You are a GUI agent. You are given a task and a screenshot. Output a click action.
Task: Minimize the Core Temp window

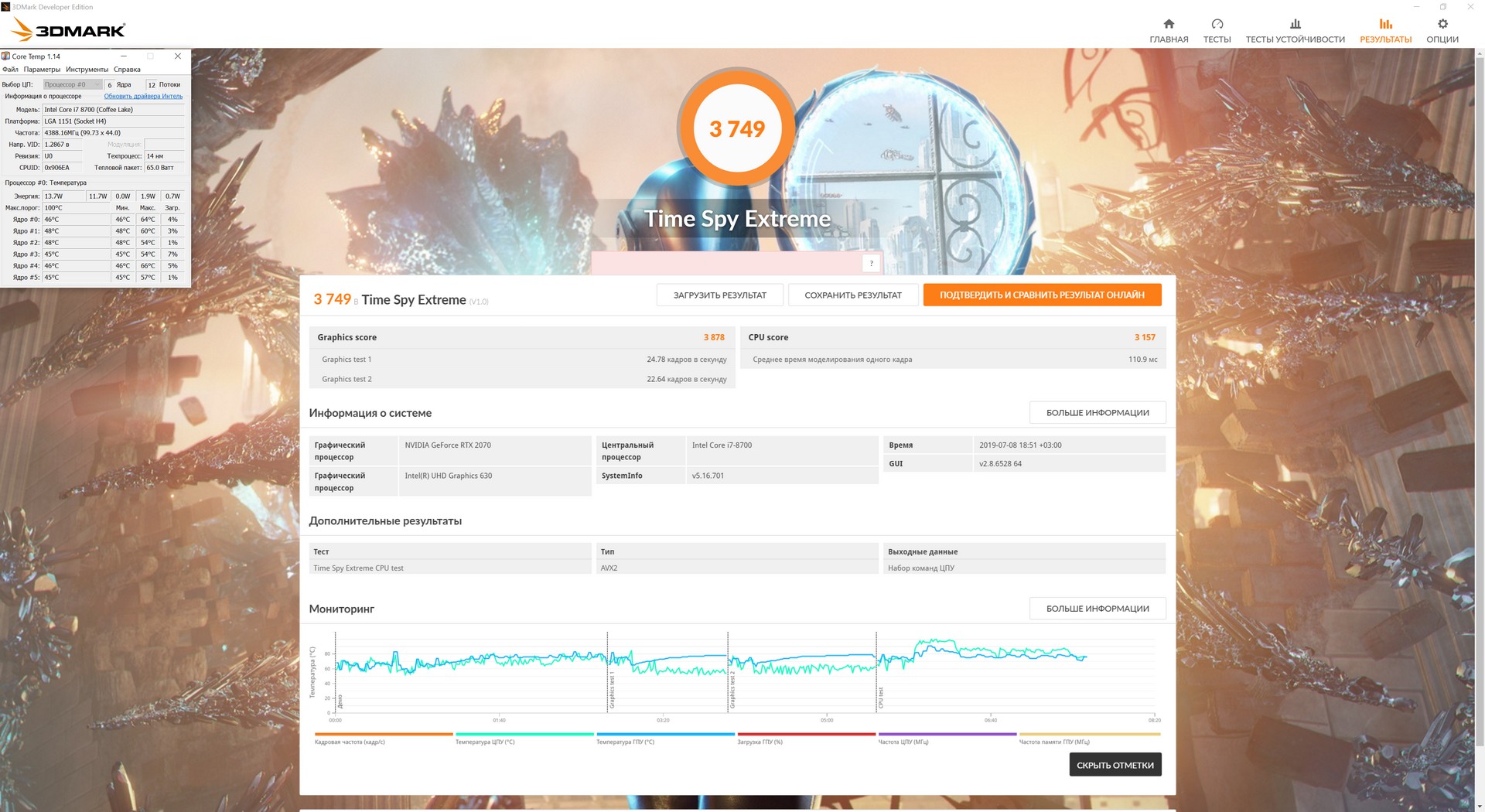(124, 56)
